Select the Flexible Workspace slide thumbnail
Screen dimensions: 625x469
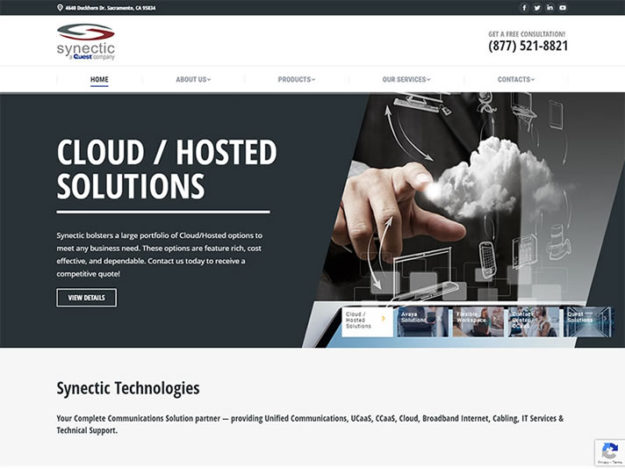(478, 321)
